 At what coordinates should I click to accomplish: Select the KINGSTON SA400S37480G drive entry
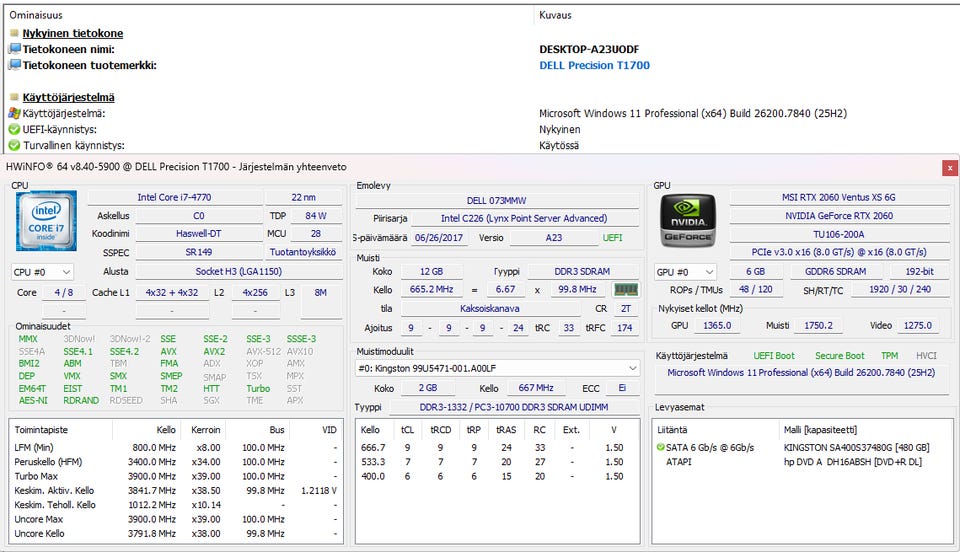[x=857, y=447]
